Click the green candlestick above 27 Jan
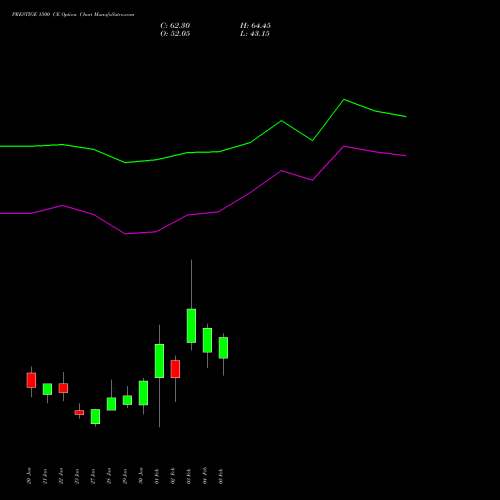500x500 pixels. [95, 416]
